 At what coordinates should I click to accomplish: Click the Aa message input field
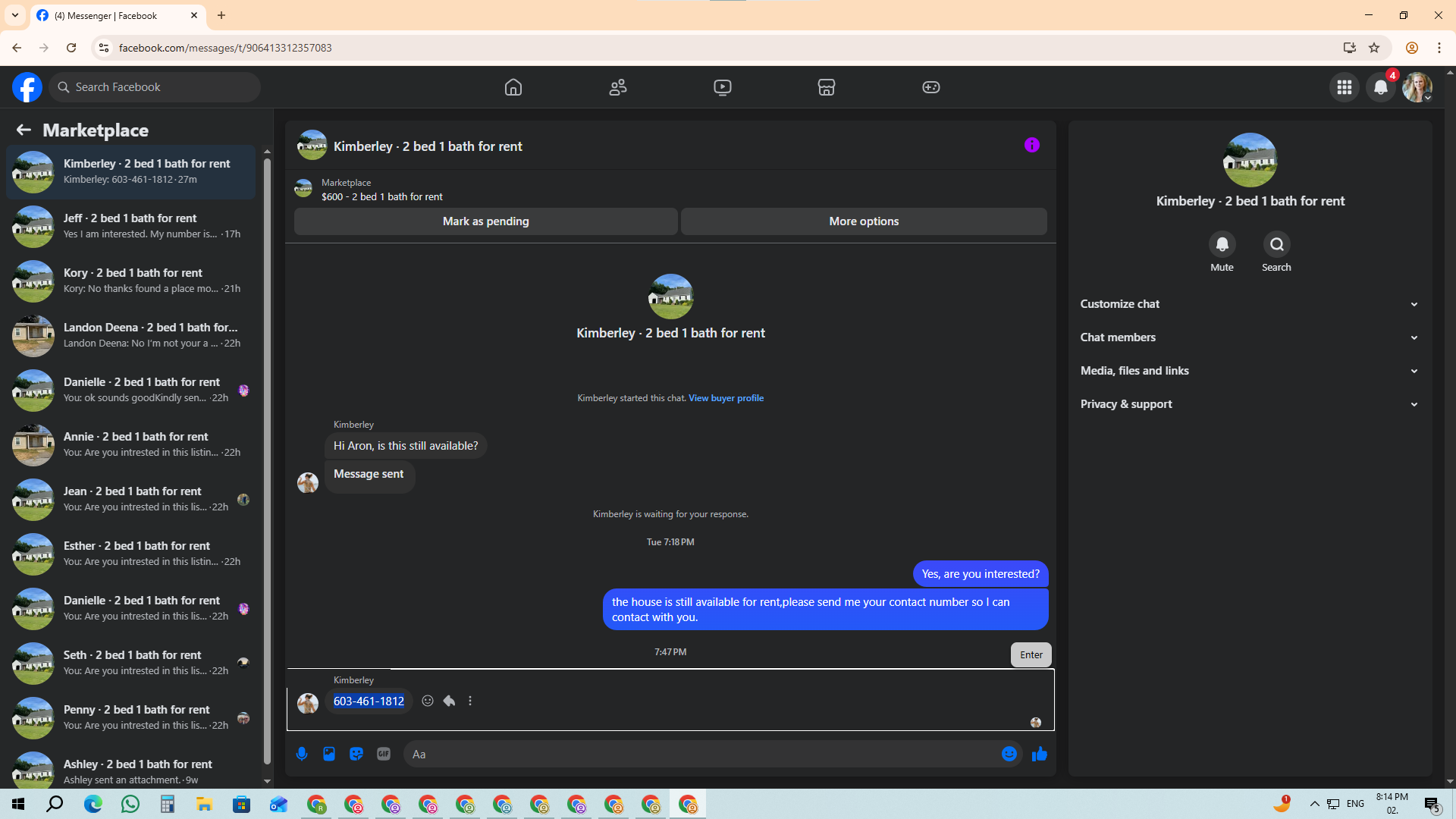click(698, 754)
